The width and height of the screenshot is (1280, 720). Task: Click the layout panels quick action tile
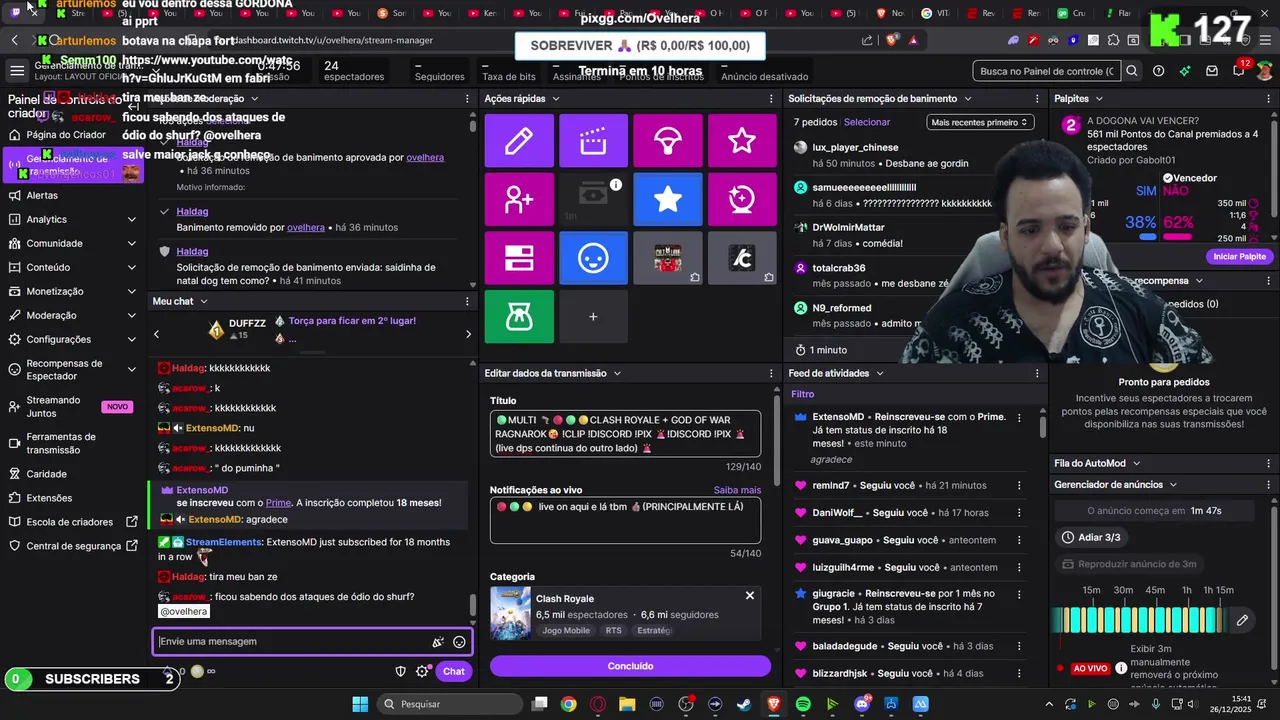(519, 258)
